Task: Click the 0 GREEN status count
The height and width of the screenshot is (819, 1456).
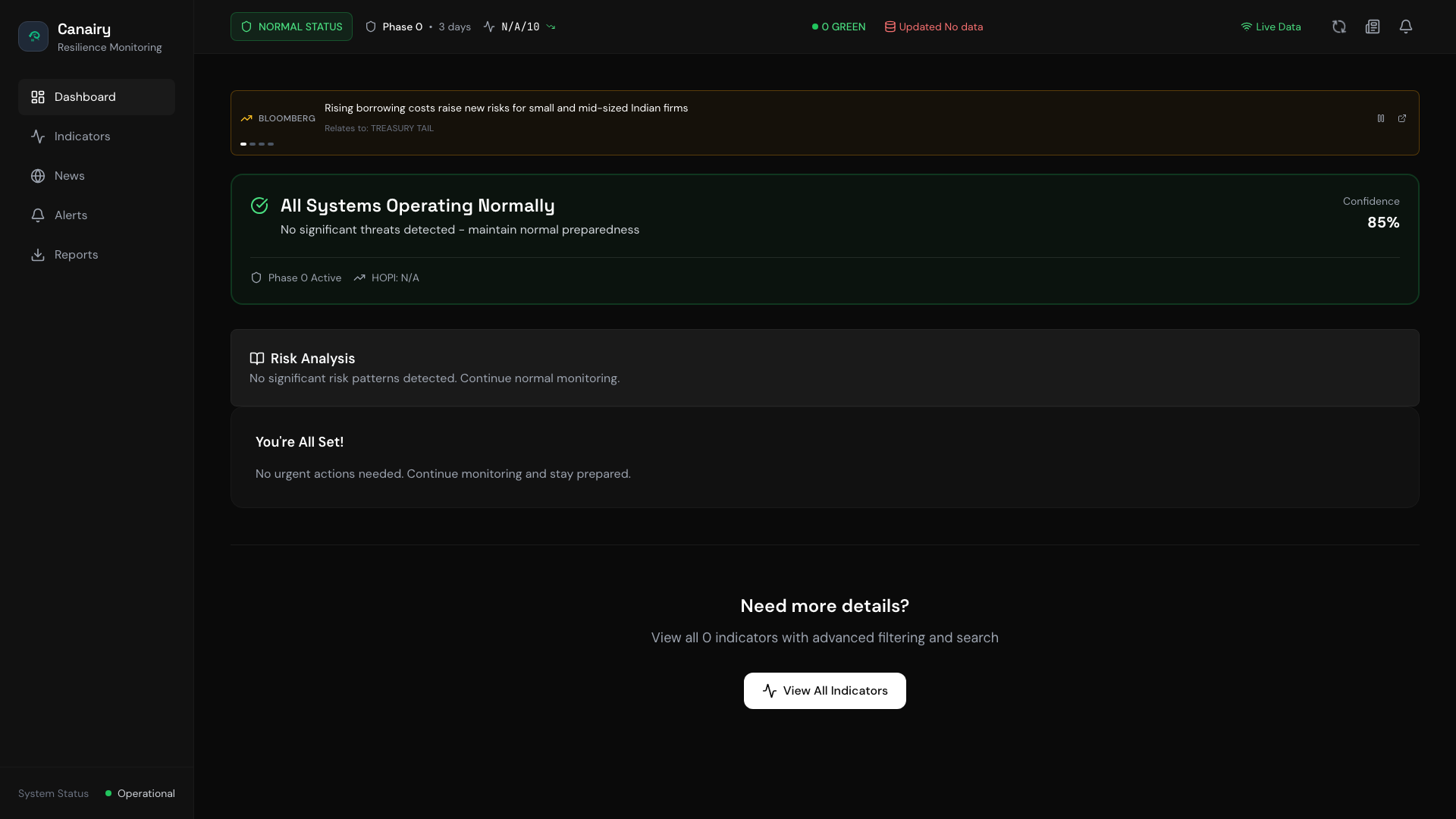Action: [x=839, y=27]
